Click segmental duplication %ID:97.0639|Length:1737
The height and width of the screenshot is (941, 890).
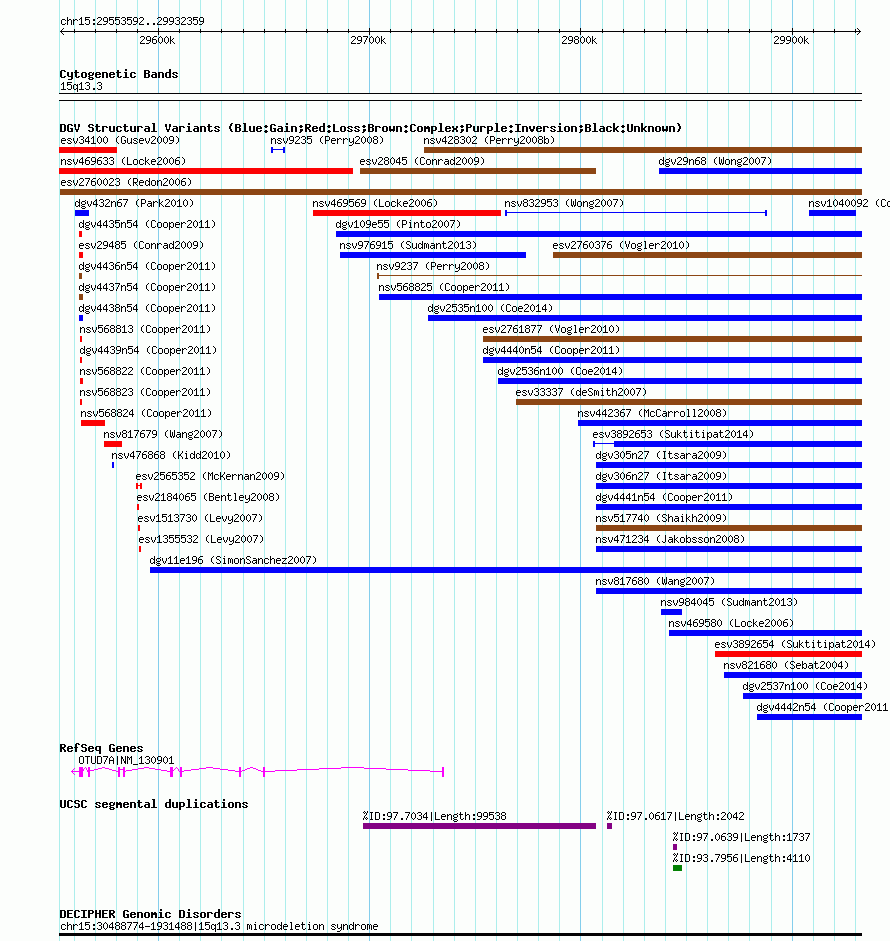pos(675,847)
